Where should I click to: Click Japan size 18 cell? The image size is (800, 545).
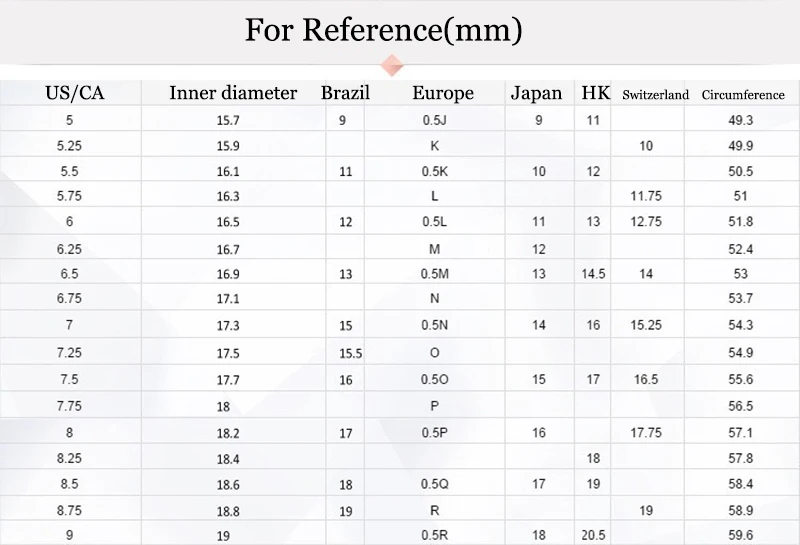coord(539,535)
